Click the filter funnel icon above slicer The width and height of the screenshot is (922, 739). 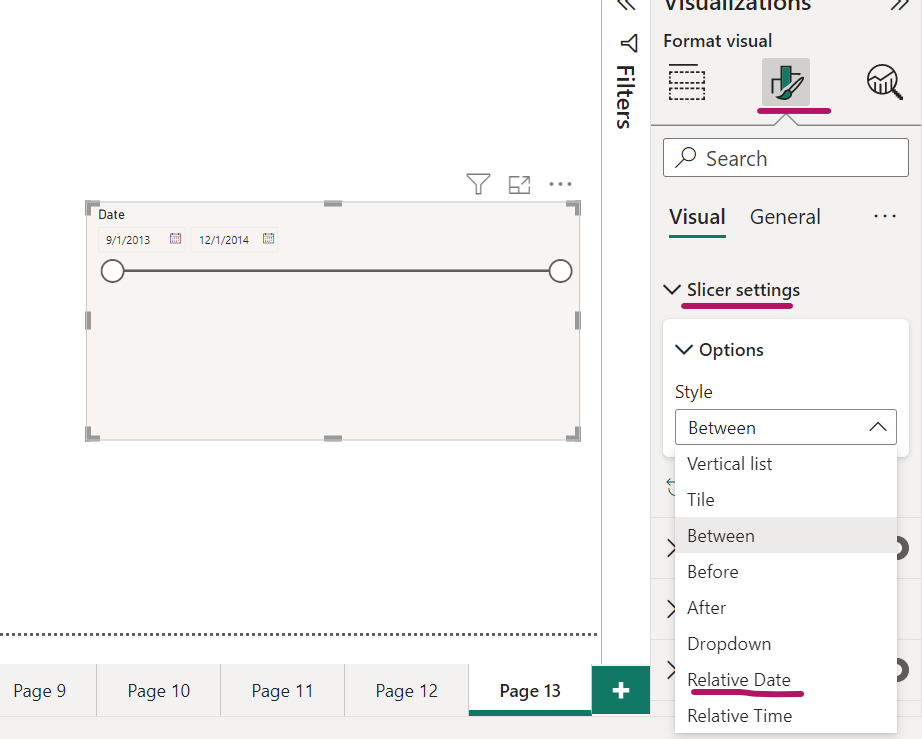pos(478,184)
